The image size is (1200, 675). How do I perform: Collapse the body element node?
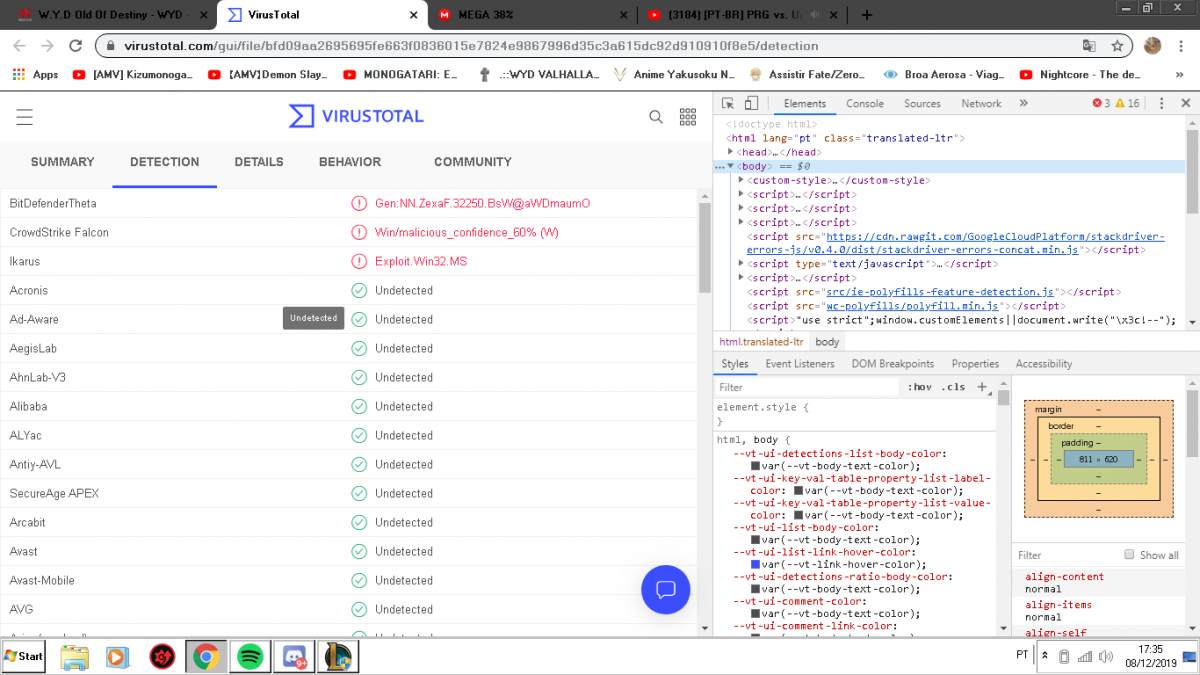[731, 166]
